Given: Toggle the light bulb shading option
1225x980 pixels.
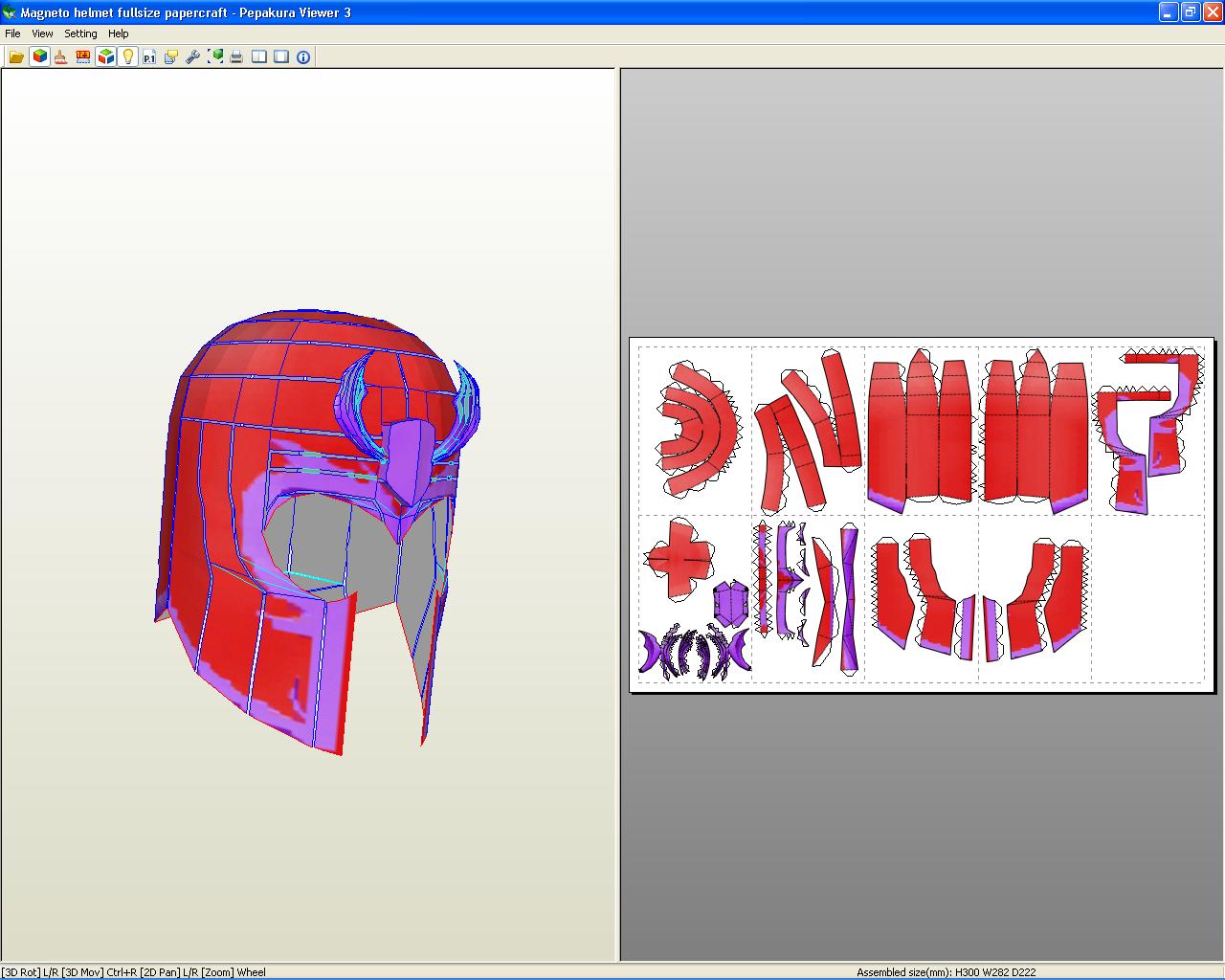Looking at the screenshot, I should tap(128, 56).
